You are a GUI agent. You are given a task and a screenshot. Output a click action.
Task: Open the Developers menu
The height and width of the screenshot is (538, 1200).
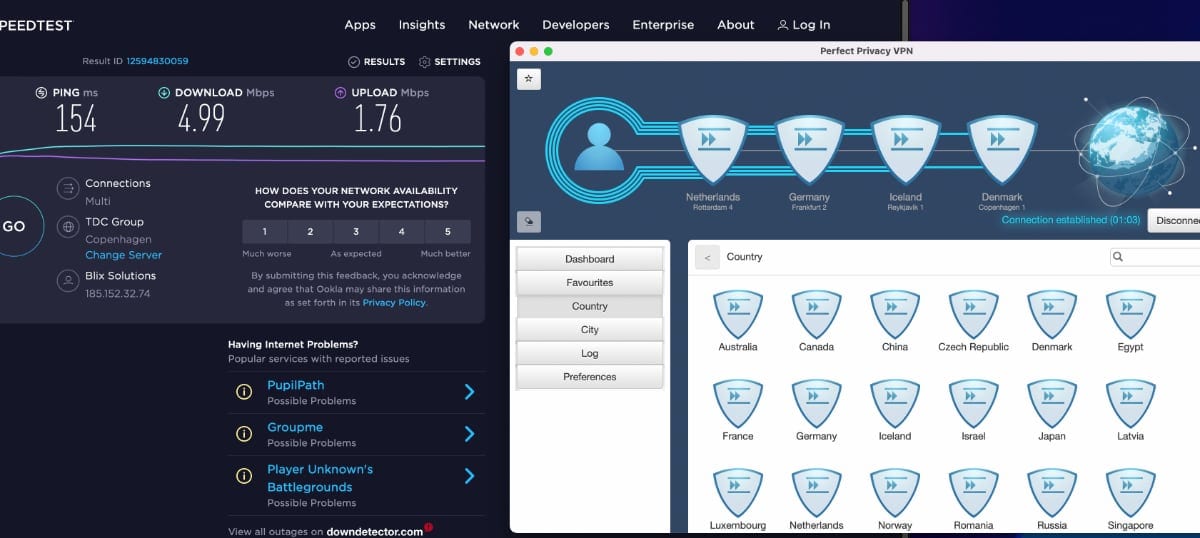576,25
